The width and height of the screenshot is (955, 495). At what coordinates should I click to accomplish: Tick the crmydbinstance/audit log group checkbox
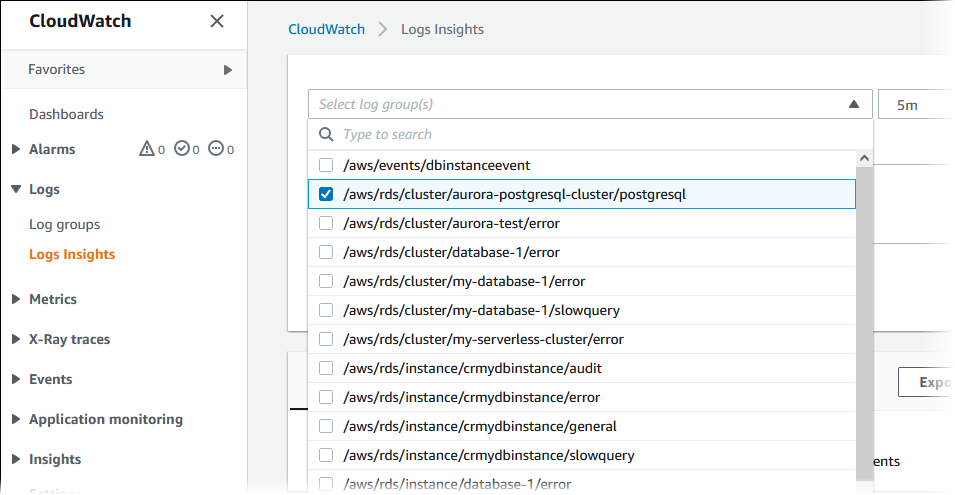click(x=326, y=368)
